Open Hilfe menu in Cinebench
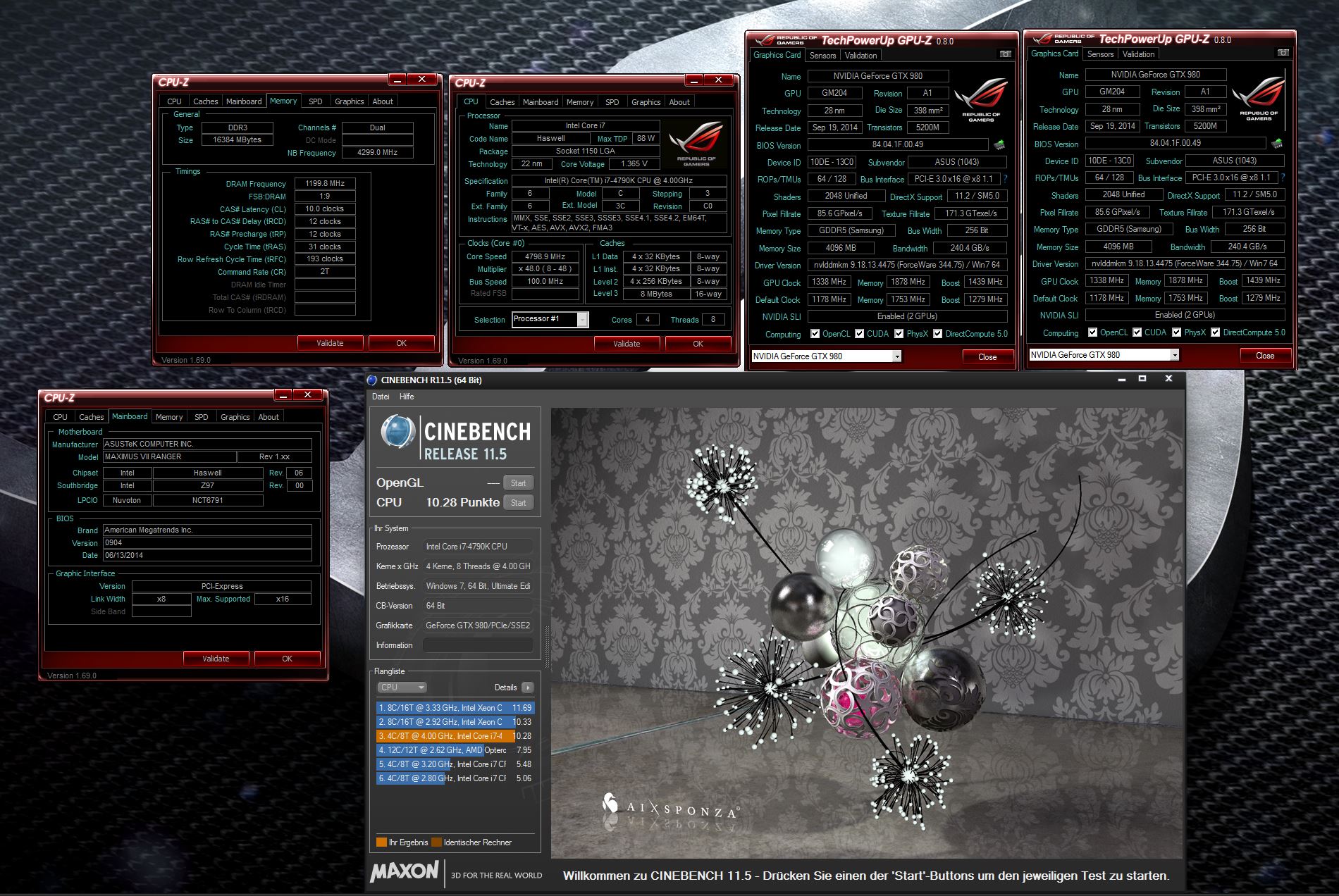The height and width of the screenshot is (896, 1339). (407, 397)
